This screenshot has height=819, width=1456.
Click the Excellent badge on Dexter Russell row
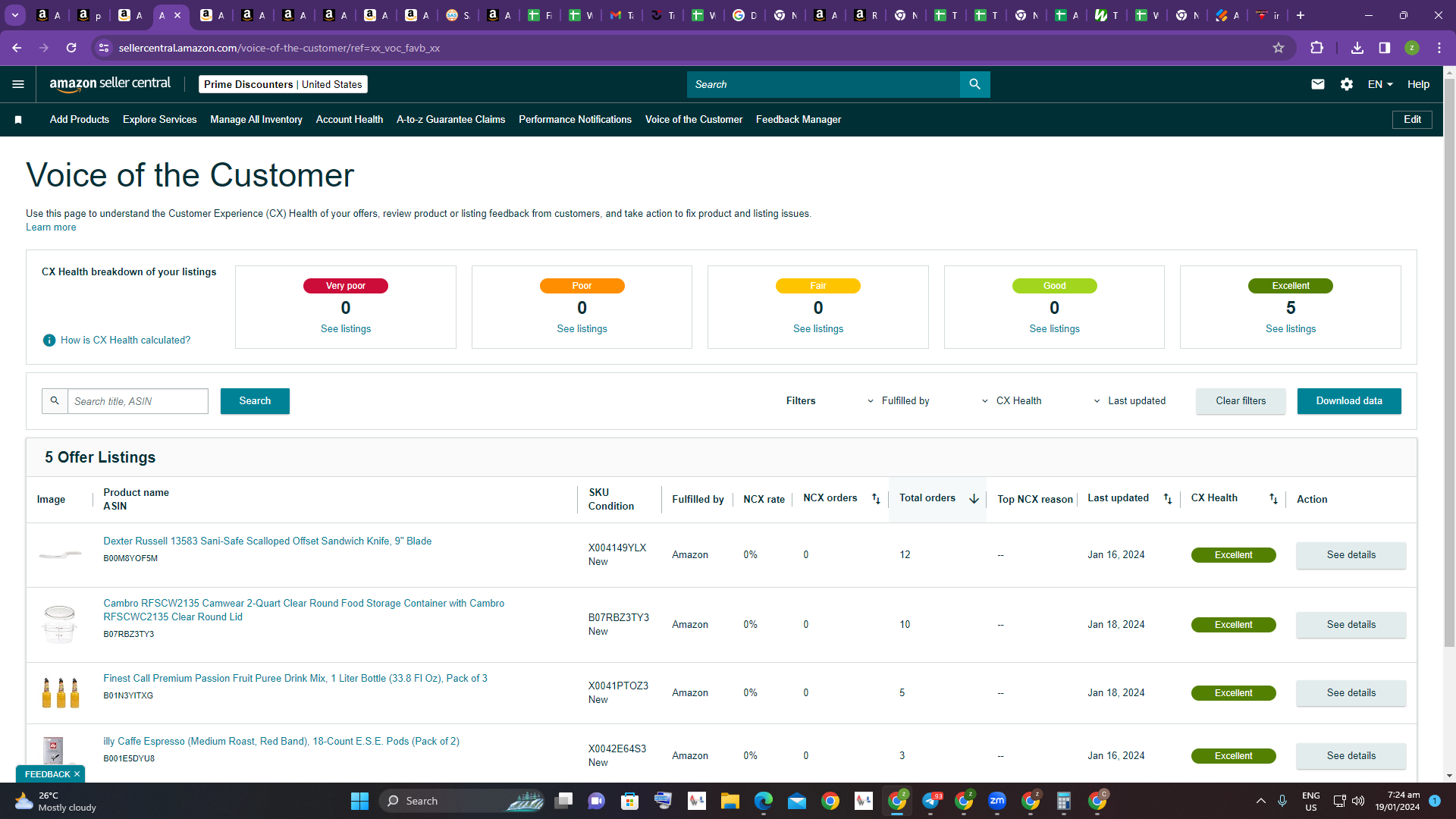point(1233,555)
